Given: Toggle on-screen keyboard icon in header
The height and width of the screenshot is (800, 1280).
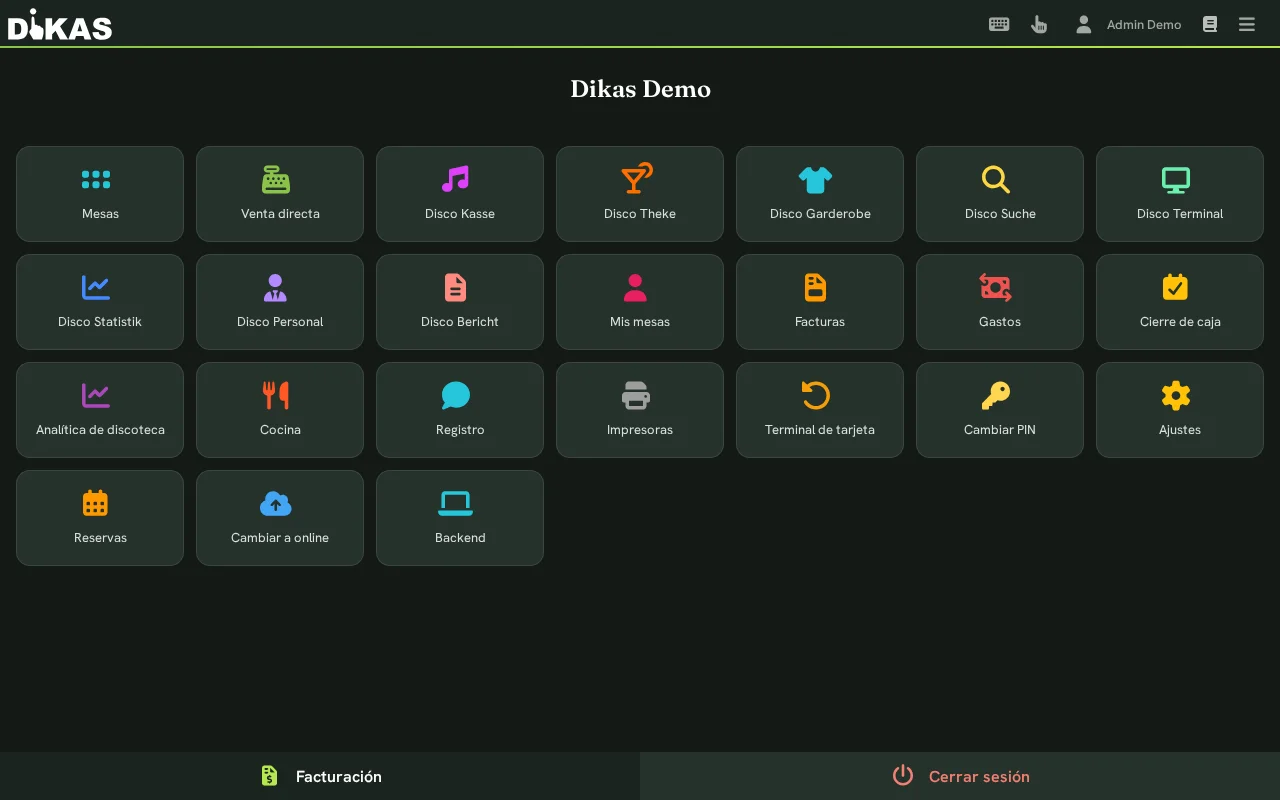Looking at the screenshot, I should point(999,24).
